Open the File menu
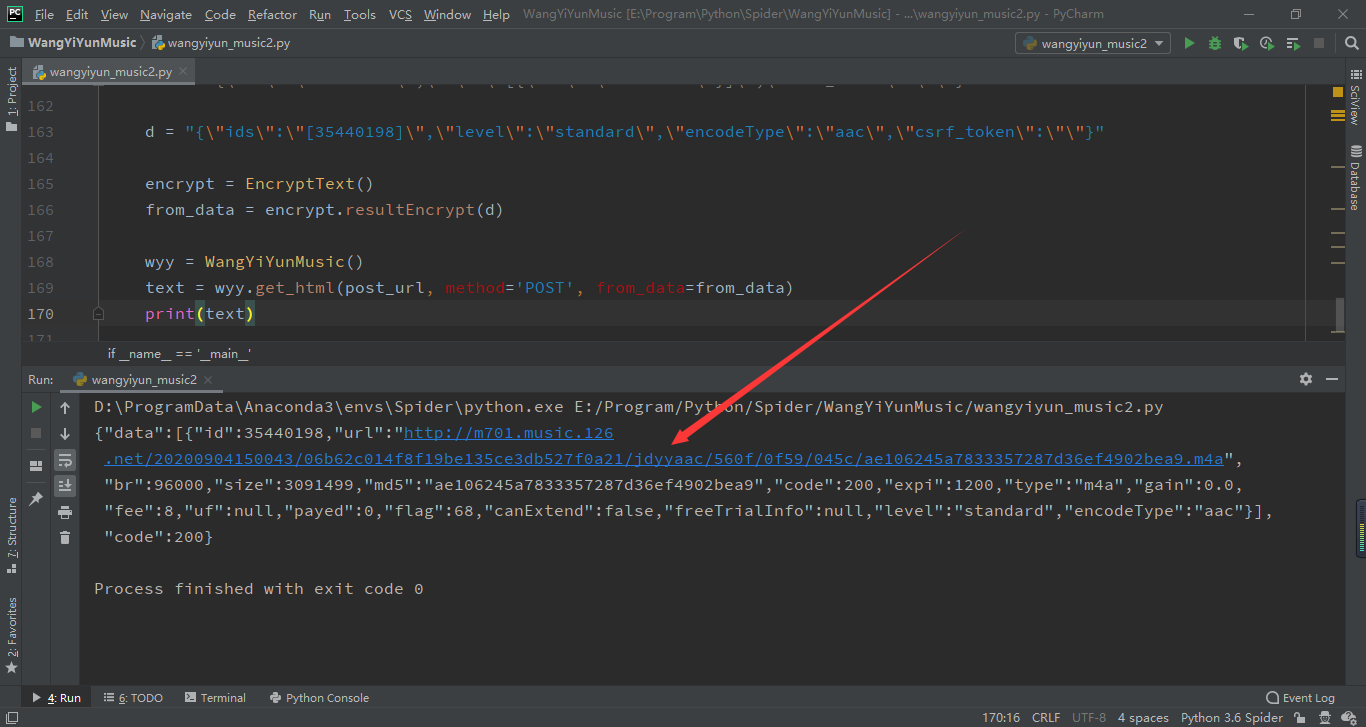 (44, 14)
